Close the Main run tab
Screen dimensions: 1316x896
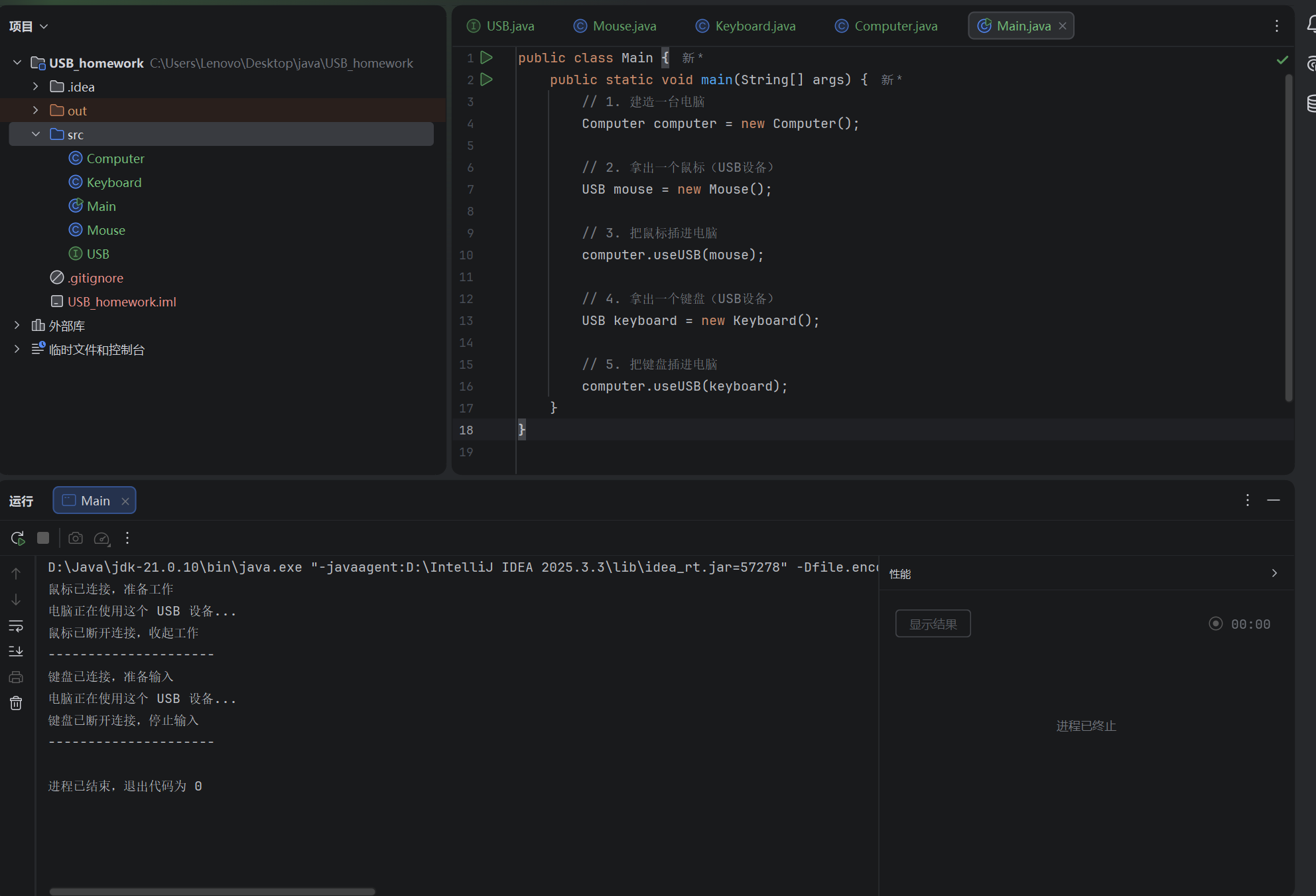click(x=125, y=501)
